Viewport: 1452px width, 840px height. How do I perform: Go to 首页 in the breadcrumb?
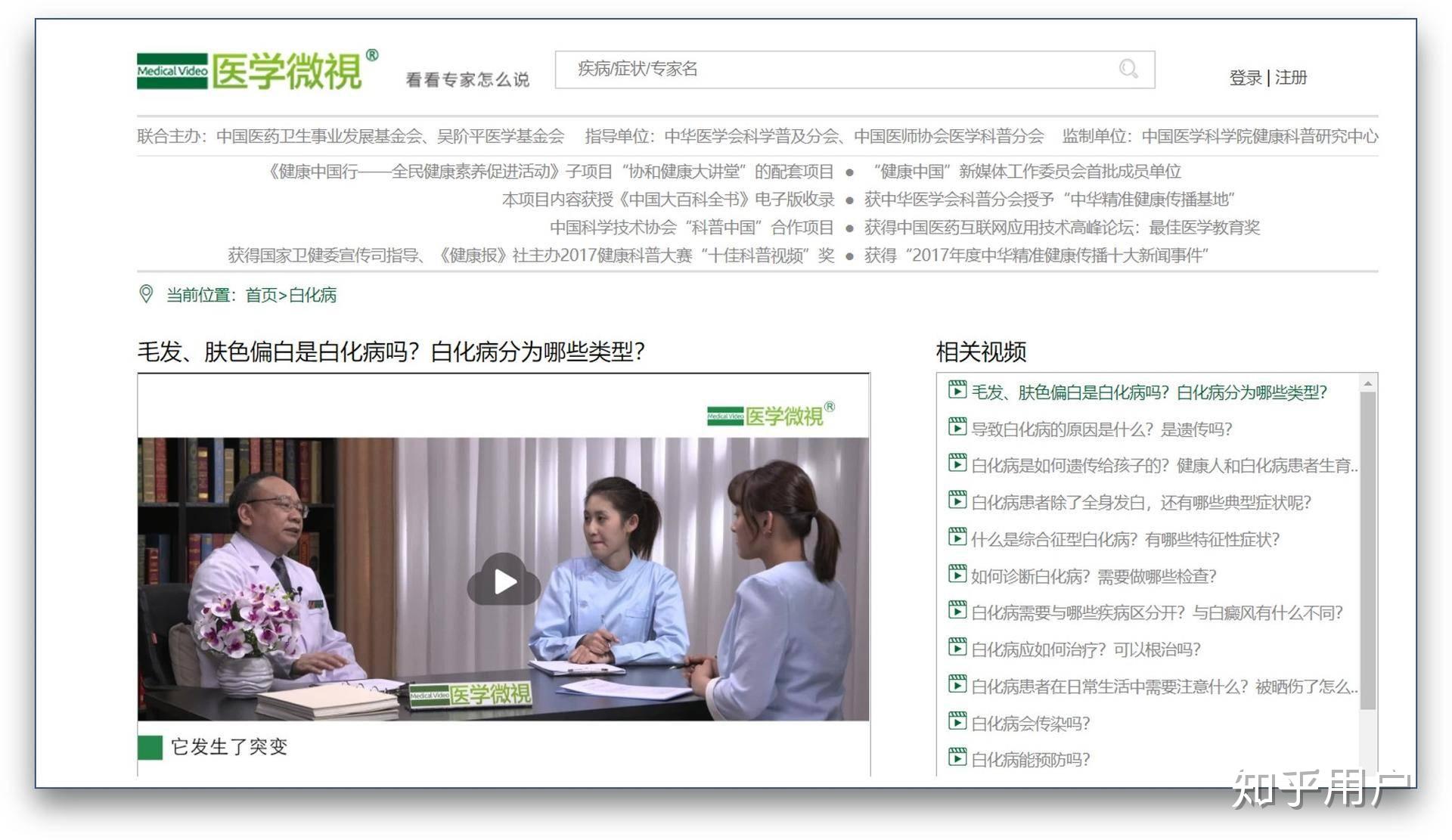[x=261, y=296]
